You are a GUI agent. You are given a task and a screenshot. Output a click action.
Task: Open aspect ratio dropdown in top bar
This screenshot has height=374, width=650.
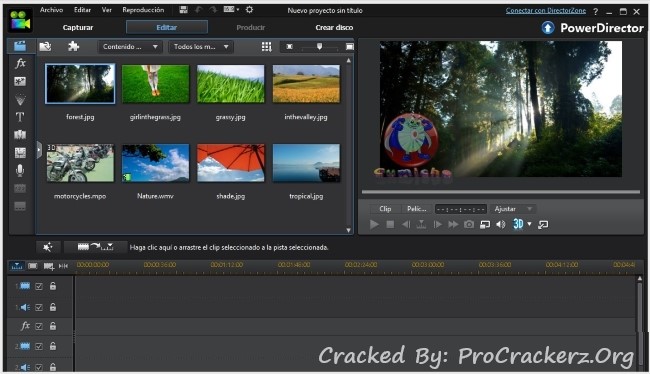[231, 9]
